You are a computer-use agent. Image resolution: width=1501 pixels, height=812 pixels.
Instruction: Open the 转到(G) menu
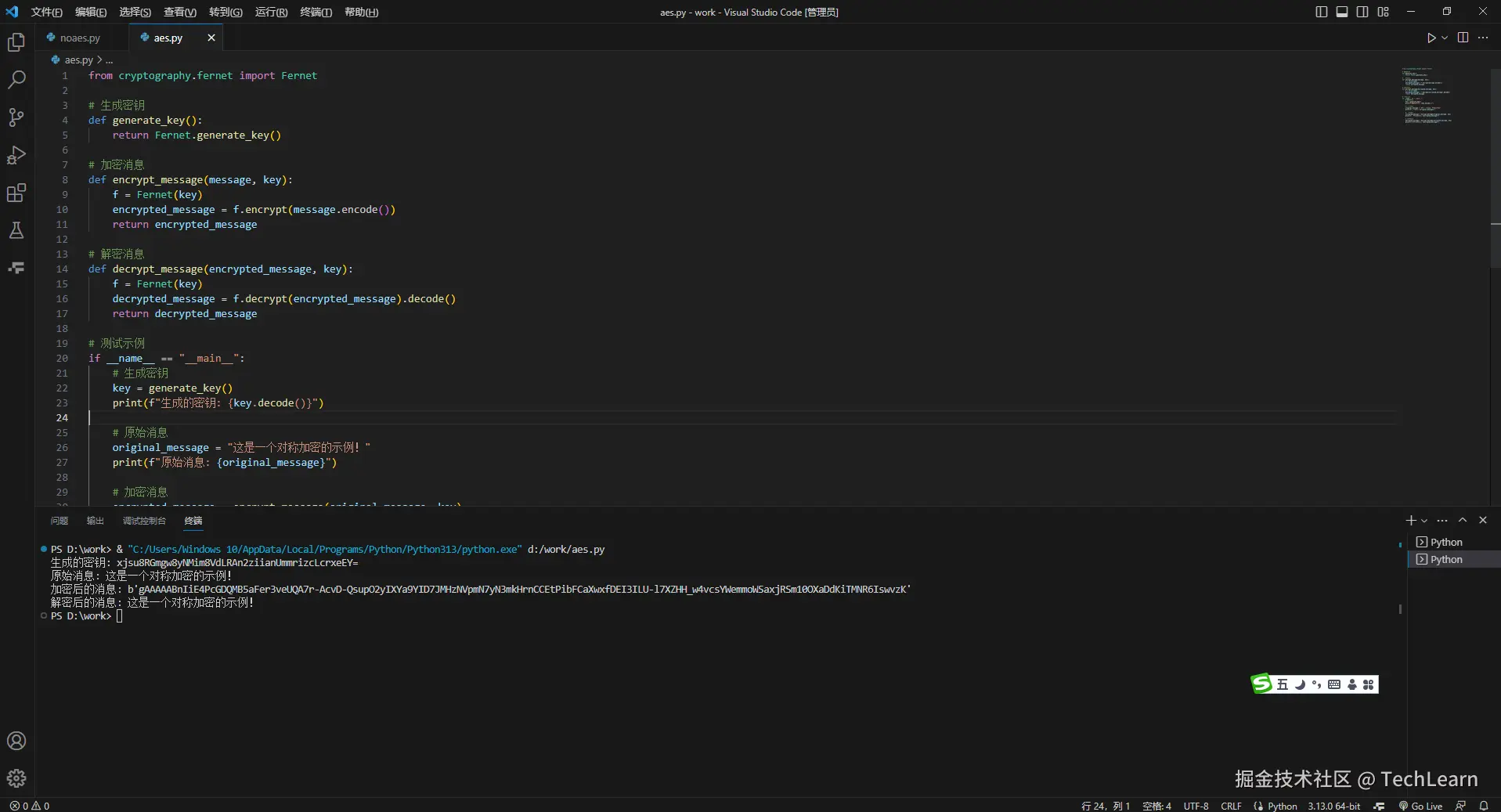(x=226, y=12)
